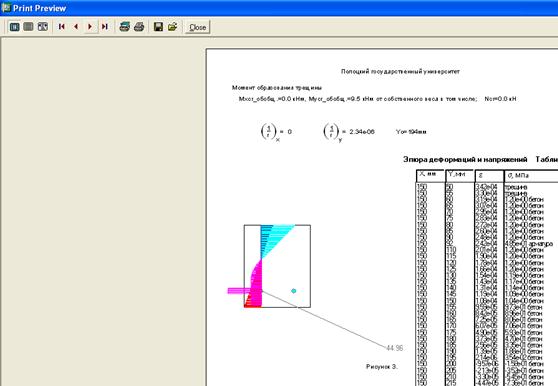Set zoom to 100% with second icon
This screenshot has width=558, height=386.
[28, 27]
